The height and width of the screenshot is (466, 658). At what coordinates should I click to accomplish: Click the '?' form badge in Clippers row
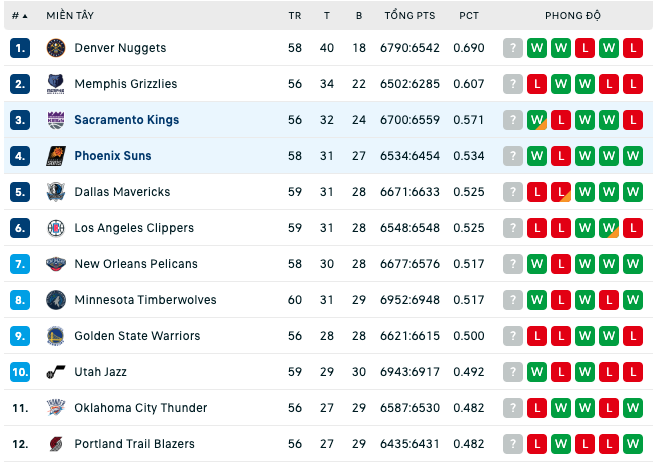click(x=513, y=228)
